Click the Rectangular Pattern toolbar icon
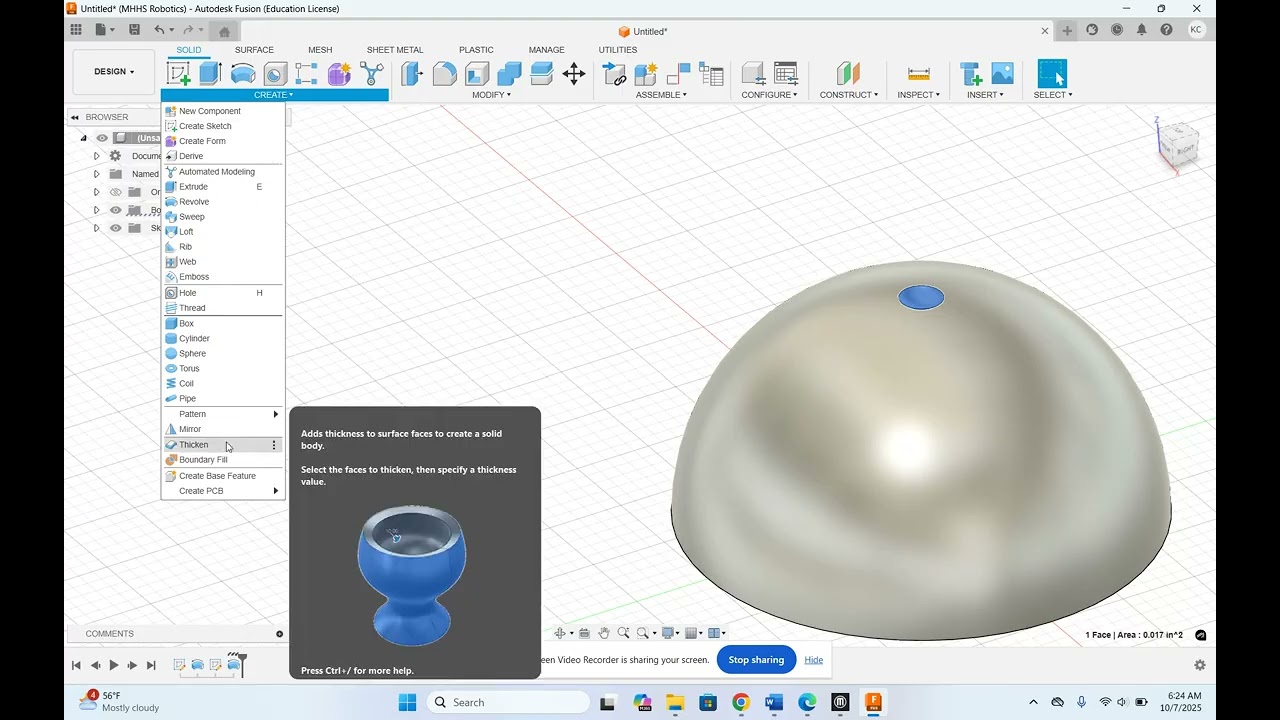The image size is (1280, 720). coord(307,73)
